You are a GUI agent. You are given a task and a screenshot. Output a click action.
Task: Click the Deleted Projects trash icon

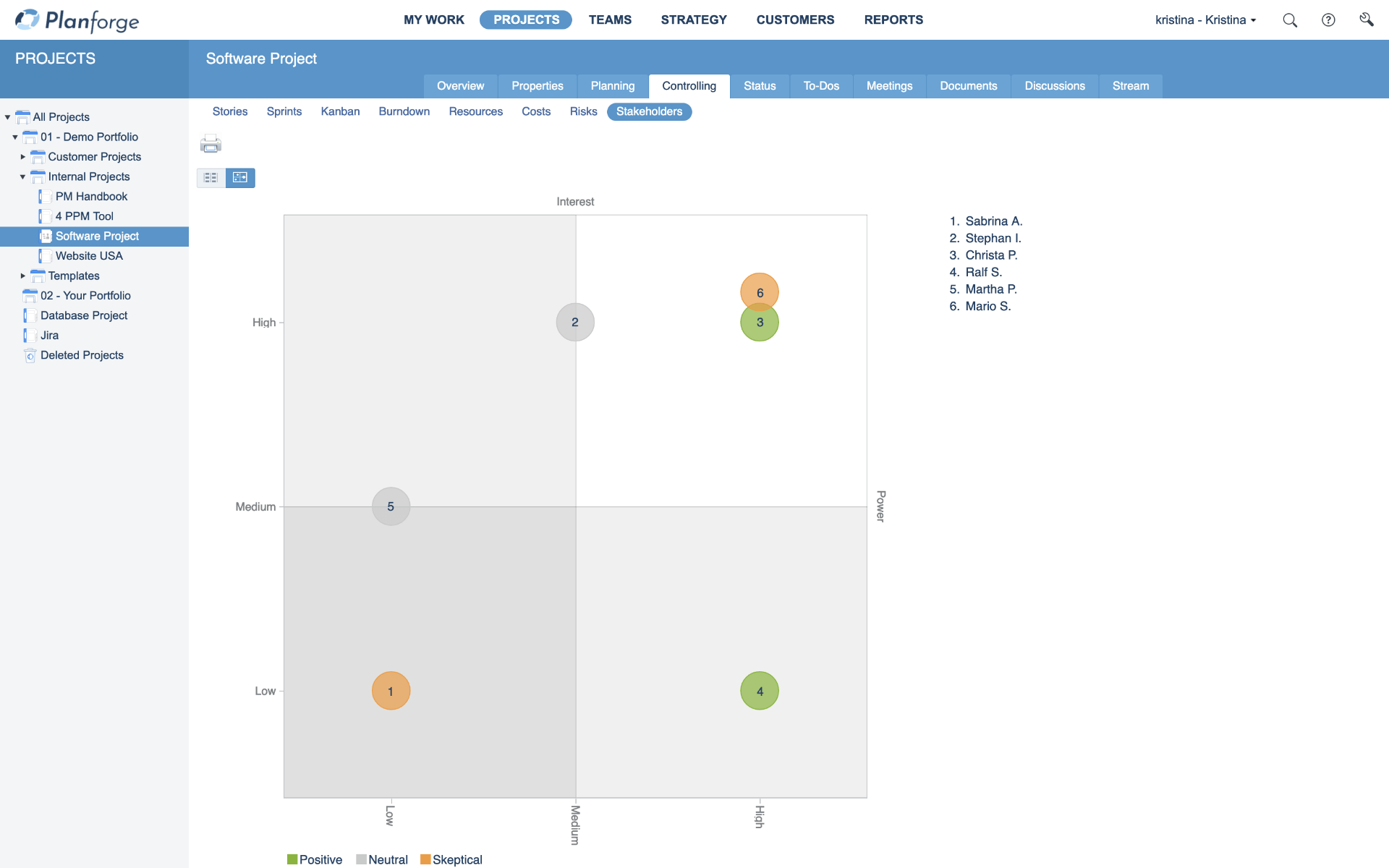[30, 355]
